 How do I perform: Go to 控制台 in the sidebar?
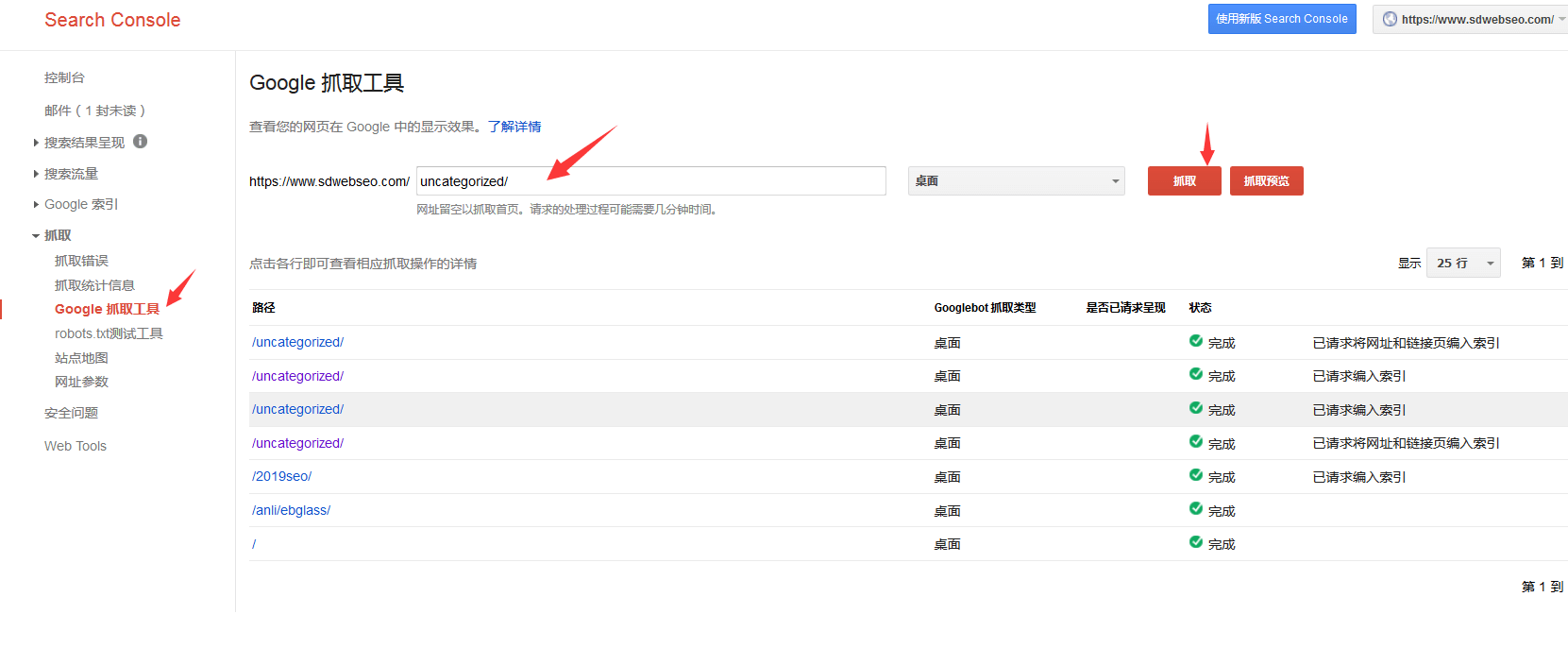point(64,77)
